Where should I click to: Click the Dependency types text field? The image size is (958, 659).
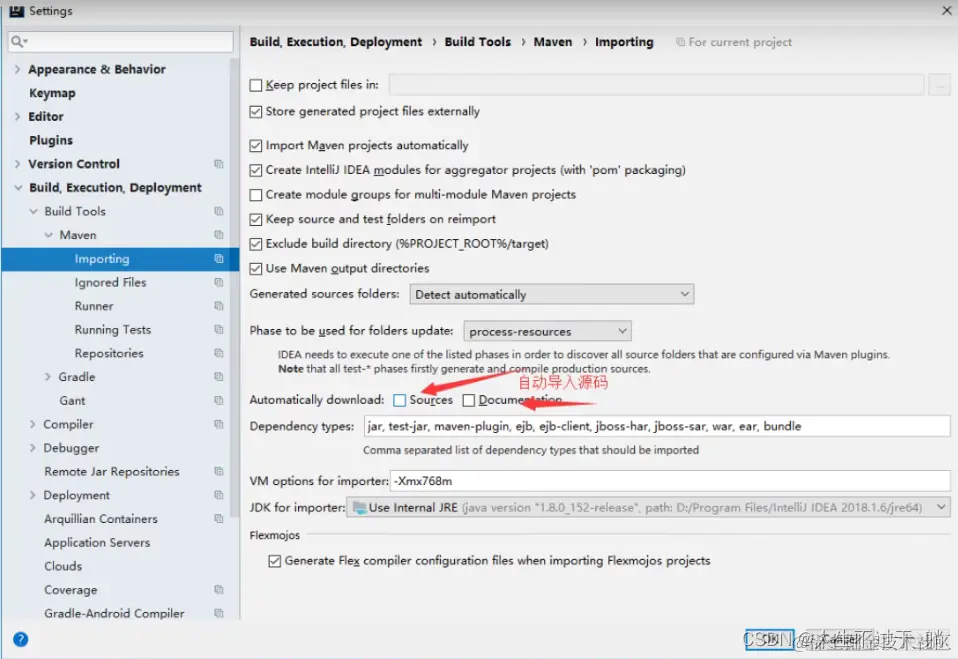click(x=657, y=426)
